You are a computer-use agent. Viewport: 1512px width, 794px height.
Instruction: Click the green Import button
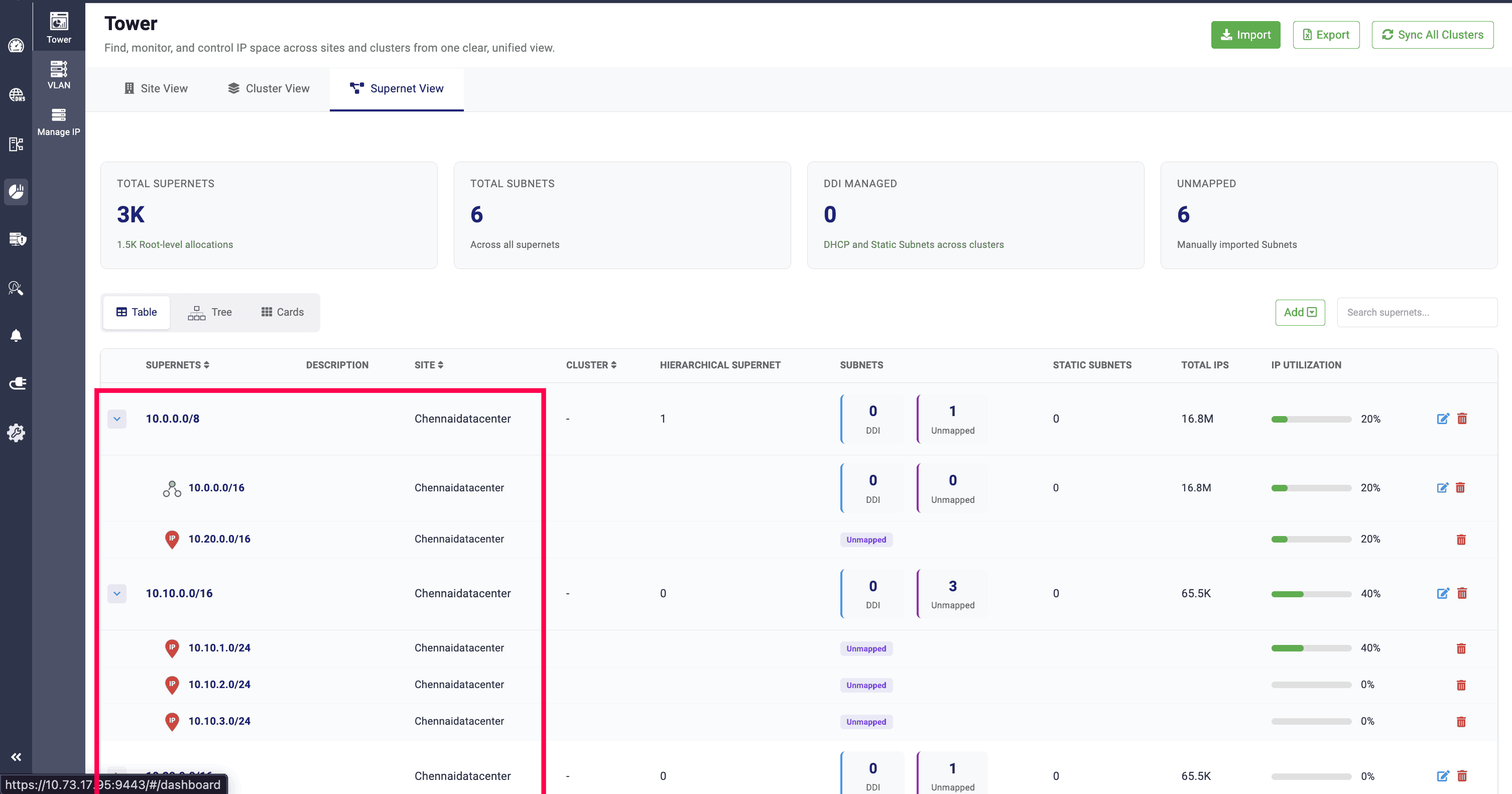pyautogui.click(x=1245, y=35)
